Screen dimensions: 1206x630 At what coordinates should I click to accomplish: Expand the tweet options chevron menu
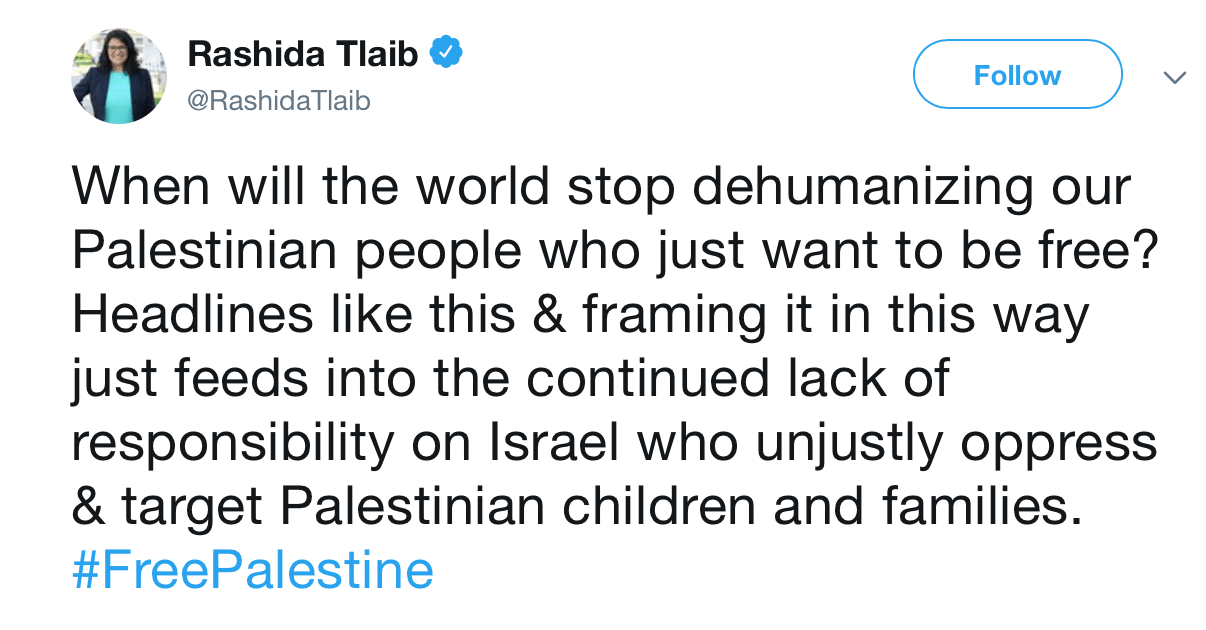pyautogui.click(x=1175, y=77)
